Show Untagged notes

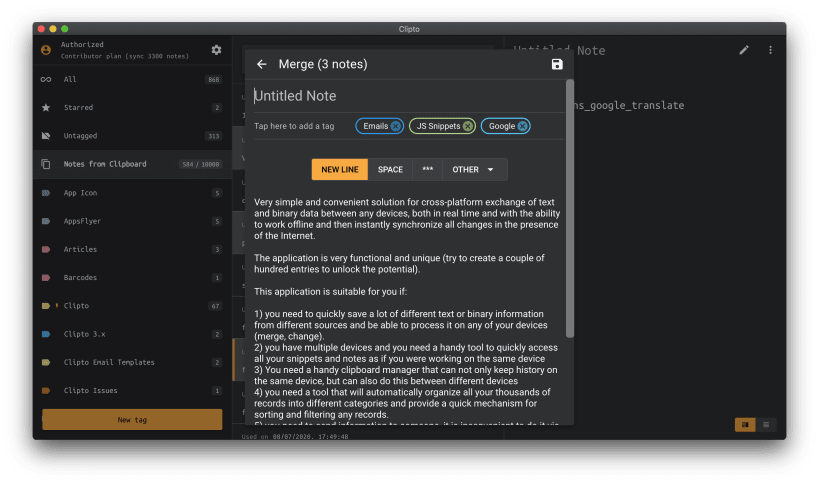tap(133, 136)
